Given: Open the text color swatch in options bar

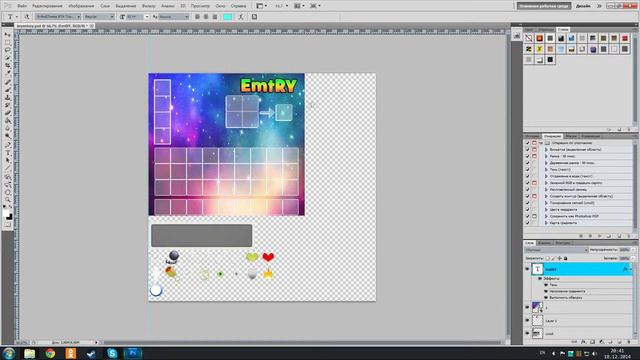Looking at the screenshot, I should (x=228, y=17).
